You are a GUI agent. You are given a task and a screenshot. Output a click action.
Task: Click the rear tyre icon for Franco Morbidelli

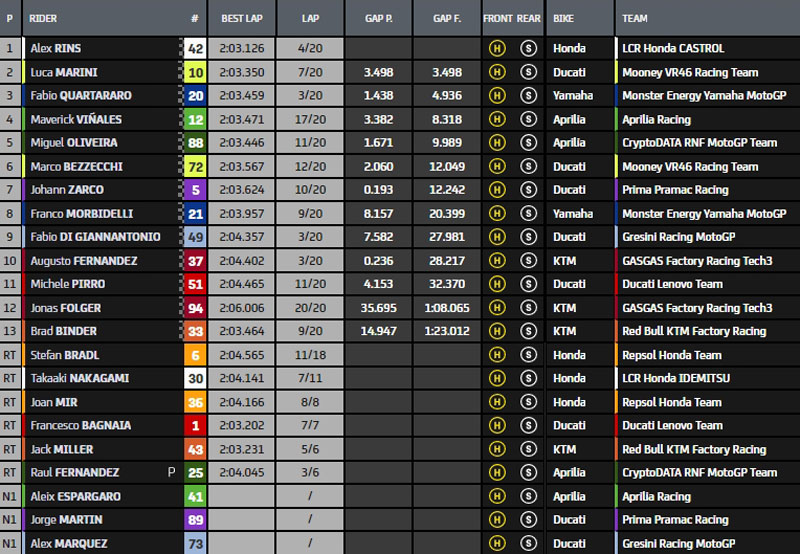point(528,213)
